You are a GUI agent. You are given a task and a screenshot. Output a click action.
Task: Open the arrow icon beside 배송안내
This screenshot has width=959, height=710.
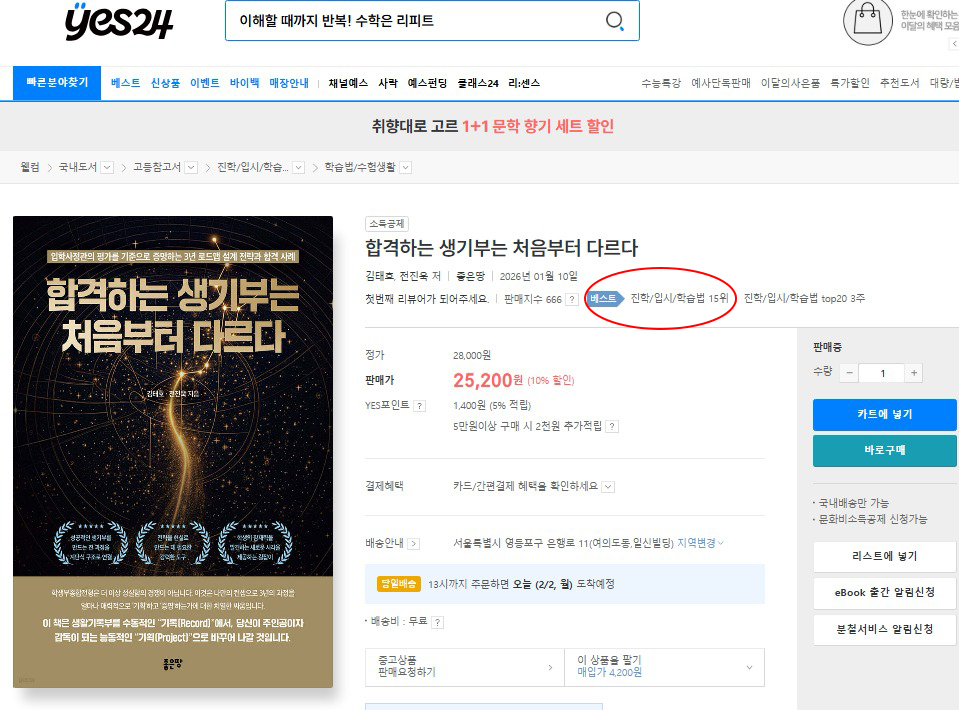tap(413, 544)
